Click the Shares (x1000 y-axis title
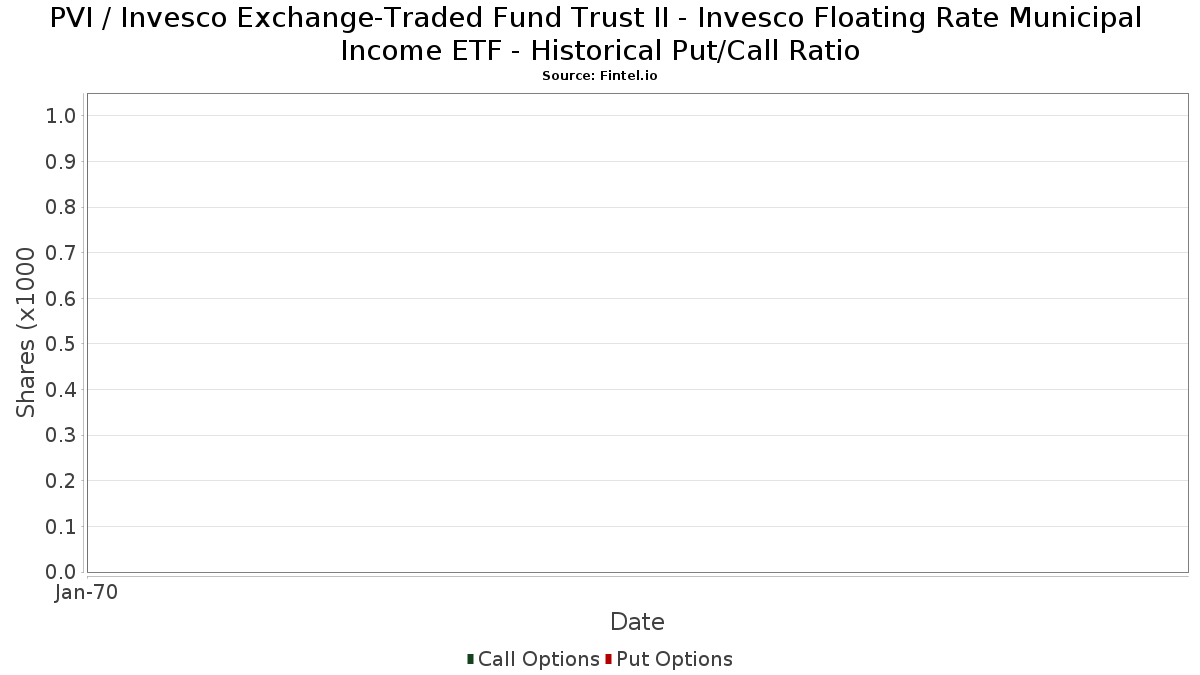This screenshot has height=675, width=1200. click(x=26, y=333)
